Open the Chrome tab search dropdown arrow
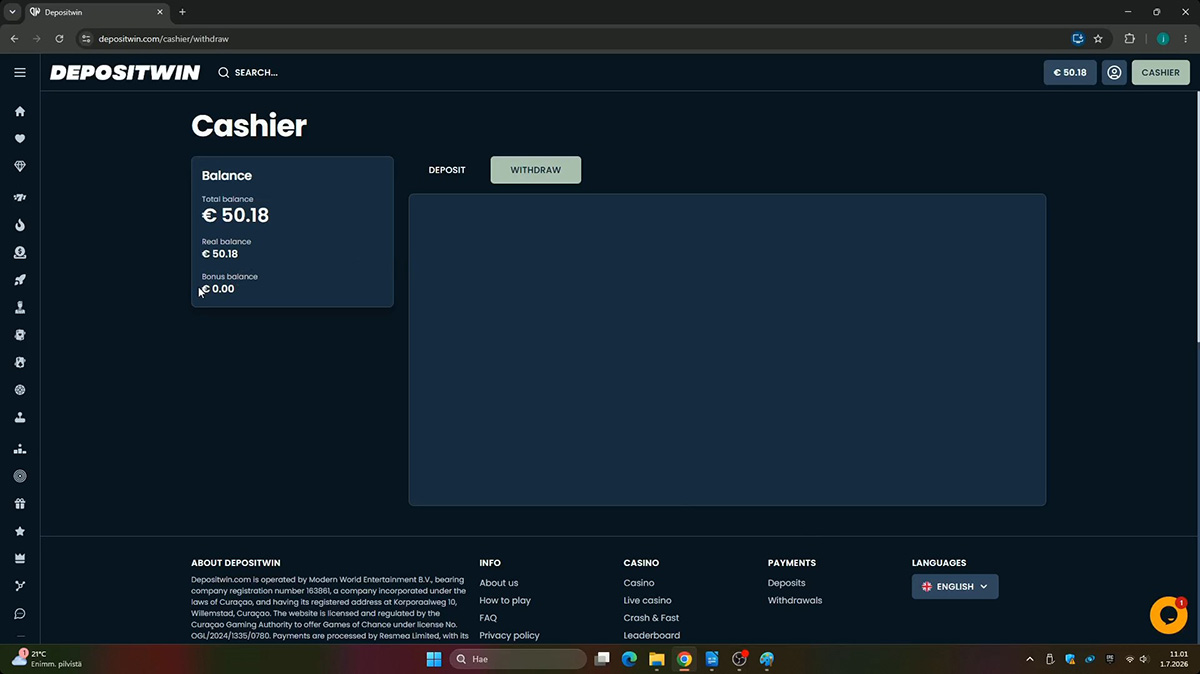Image resolution: width=1200 pixels, height=674 pixels. [10, 12]
